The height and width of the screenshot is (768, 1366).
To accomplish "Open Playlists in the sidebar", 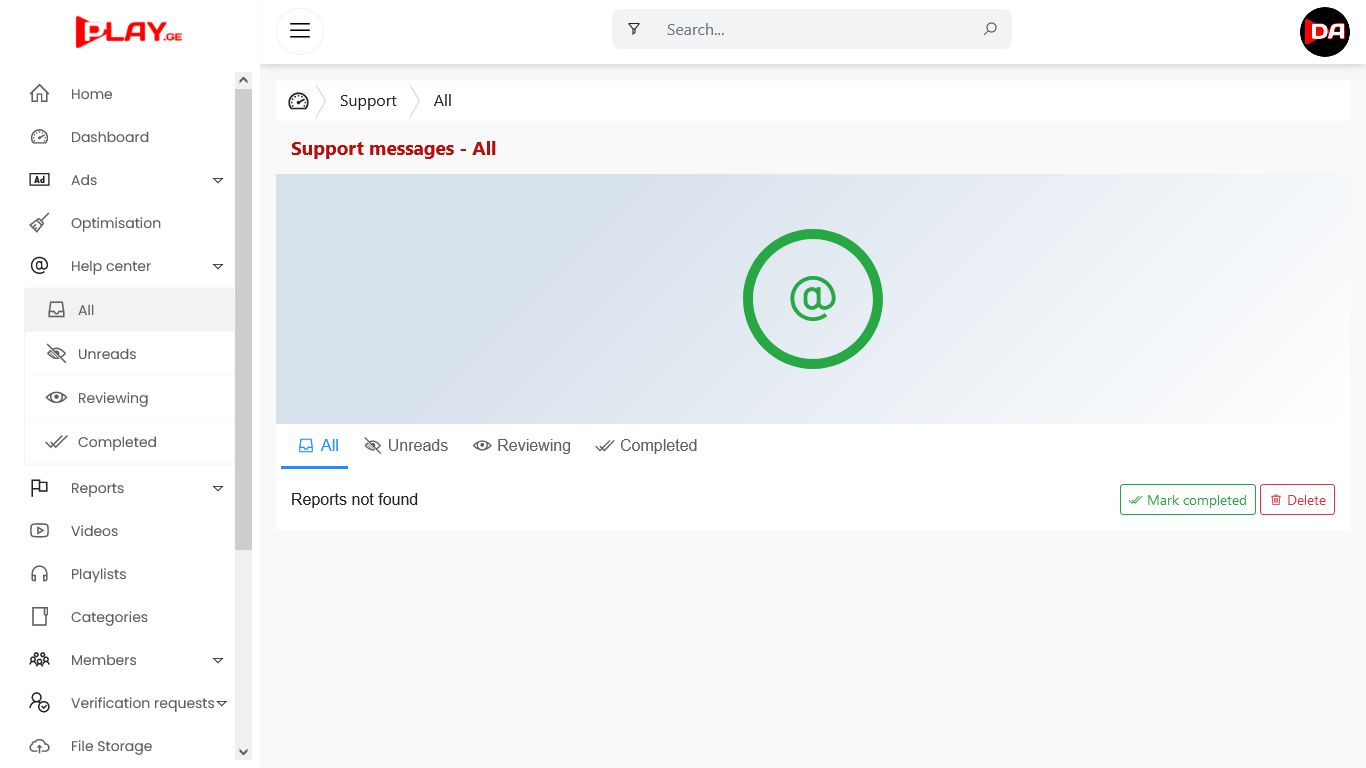I will coord(98,574).
